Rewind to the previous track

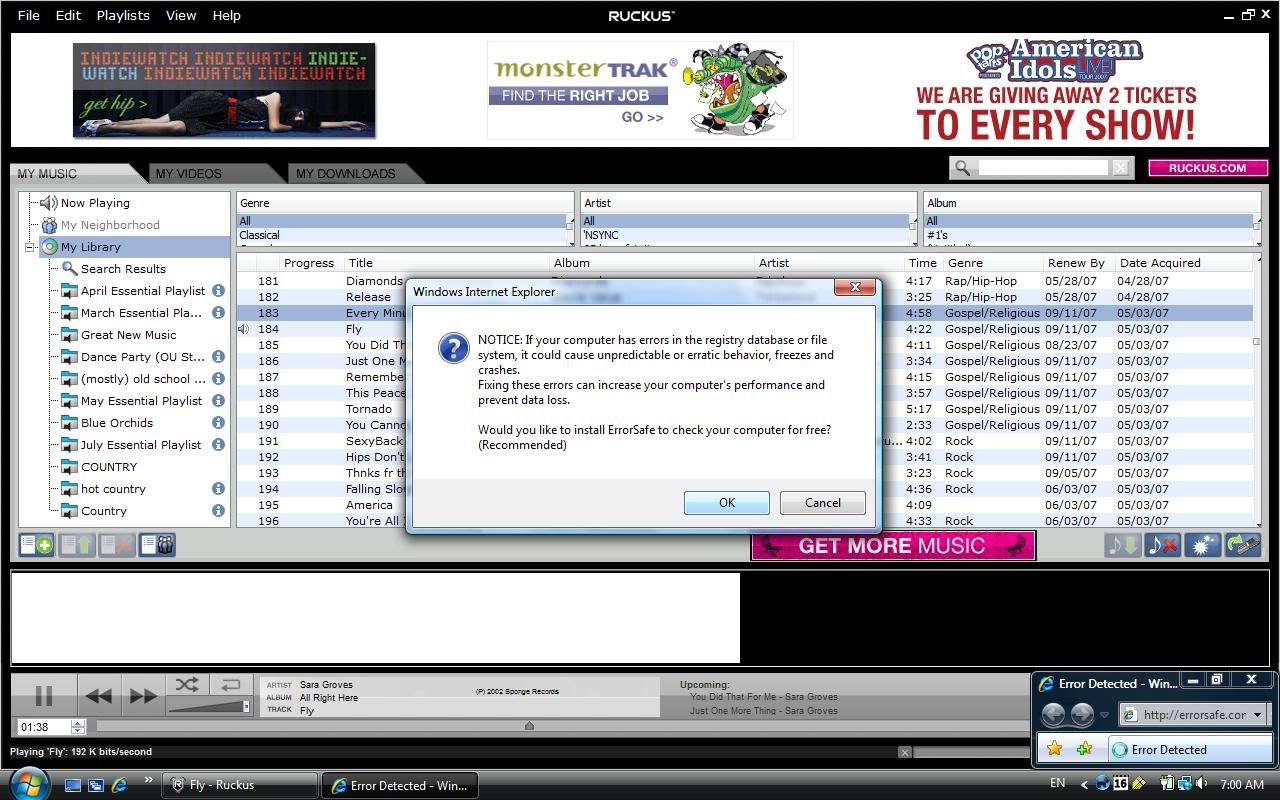coord(98,695)
